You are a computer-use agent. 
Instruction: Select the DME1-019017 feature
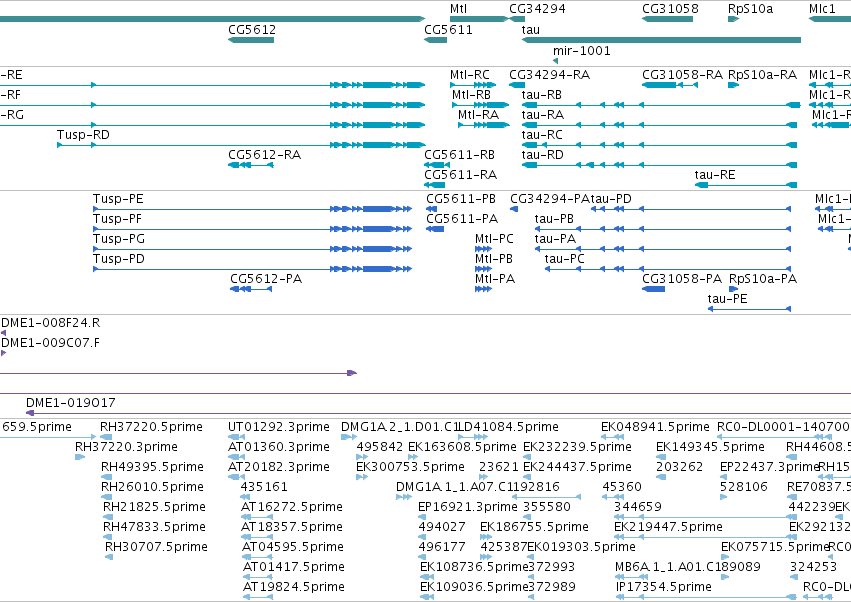tap(439, 414)
